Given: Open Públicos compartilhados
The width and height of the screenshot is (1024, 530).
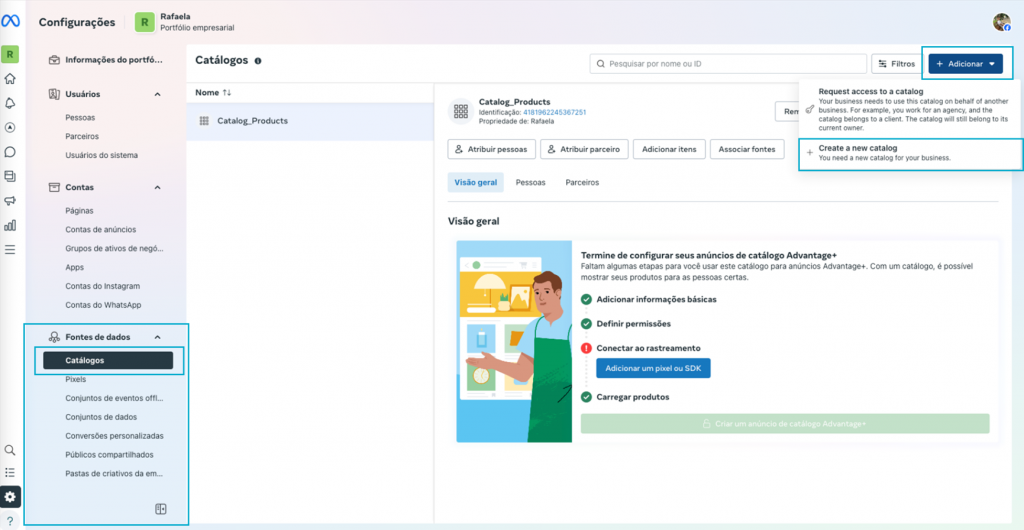Looking at the screenshot, I should click(x=110, y=455).
